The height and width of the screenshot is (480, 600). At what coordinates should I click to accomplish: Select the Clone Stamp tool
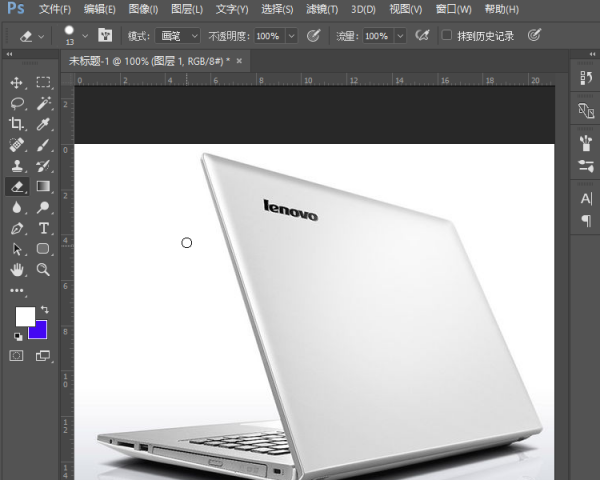[x=16, y=166]
